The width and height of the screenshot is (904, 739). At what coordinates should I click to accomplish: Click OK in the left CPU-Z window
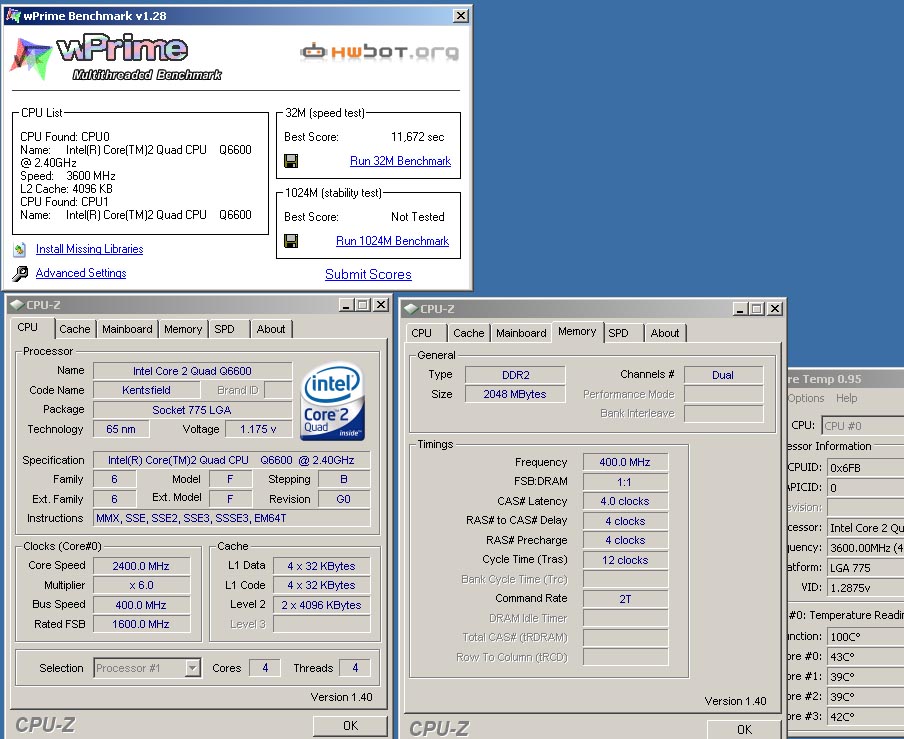(x=350, y=726)
